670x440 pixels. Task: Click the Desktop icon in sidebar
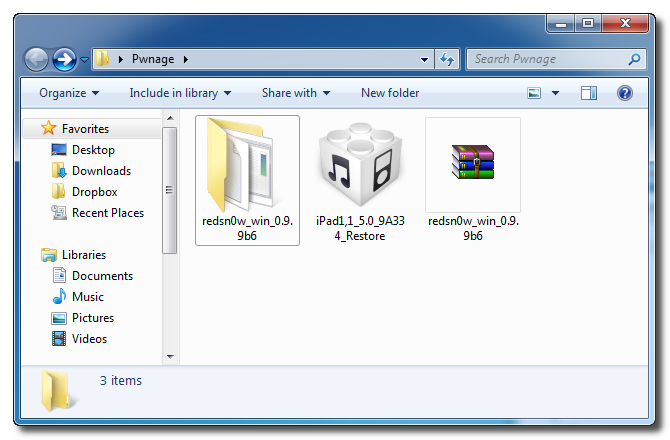coord(59,150)
